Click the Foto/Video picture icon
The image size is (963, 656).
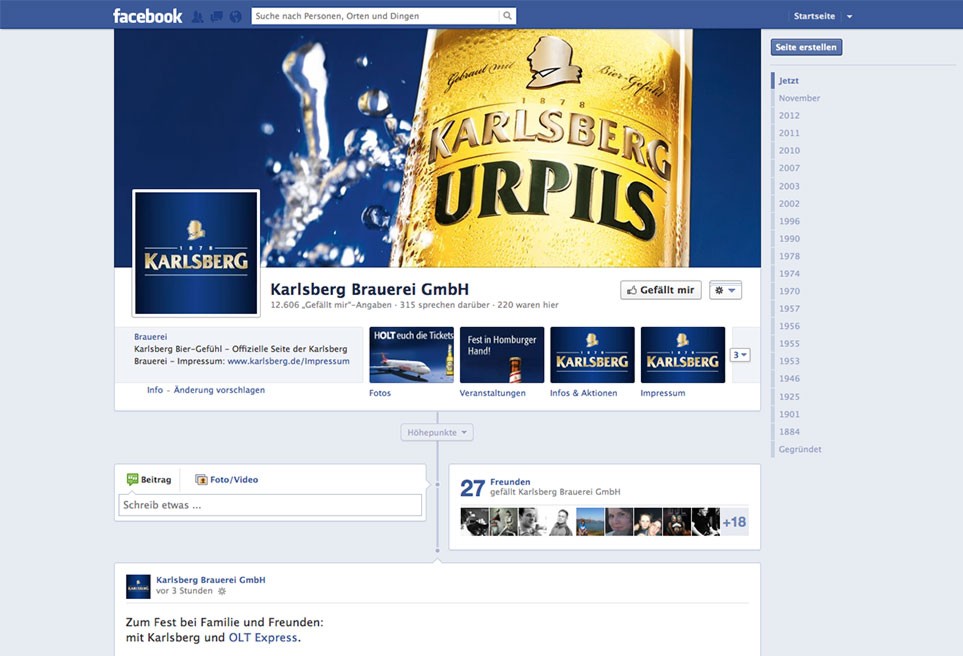point(201,480)
